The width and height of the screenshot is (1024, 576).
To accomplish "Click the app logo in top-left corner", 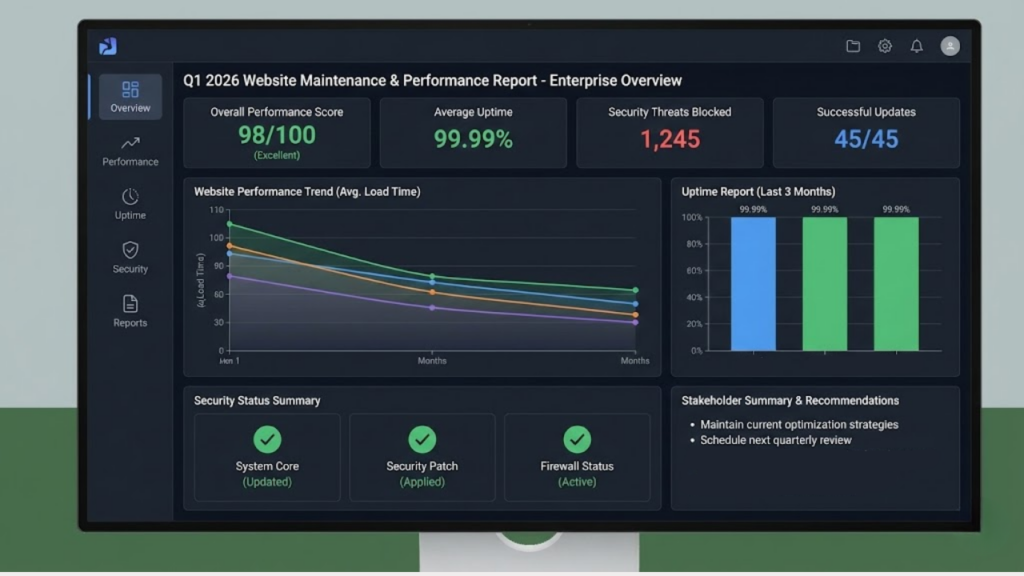I will 108,46.
